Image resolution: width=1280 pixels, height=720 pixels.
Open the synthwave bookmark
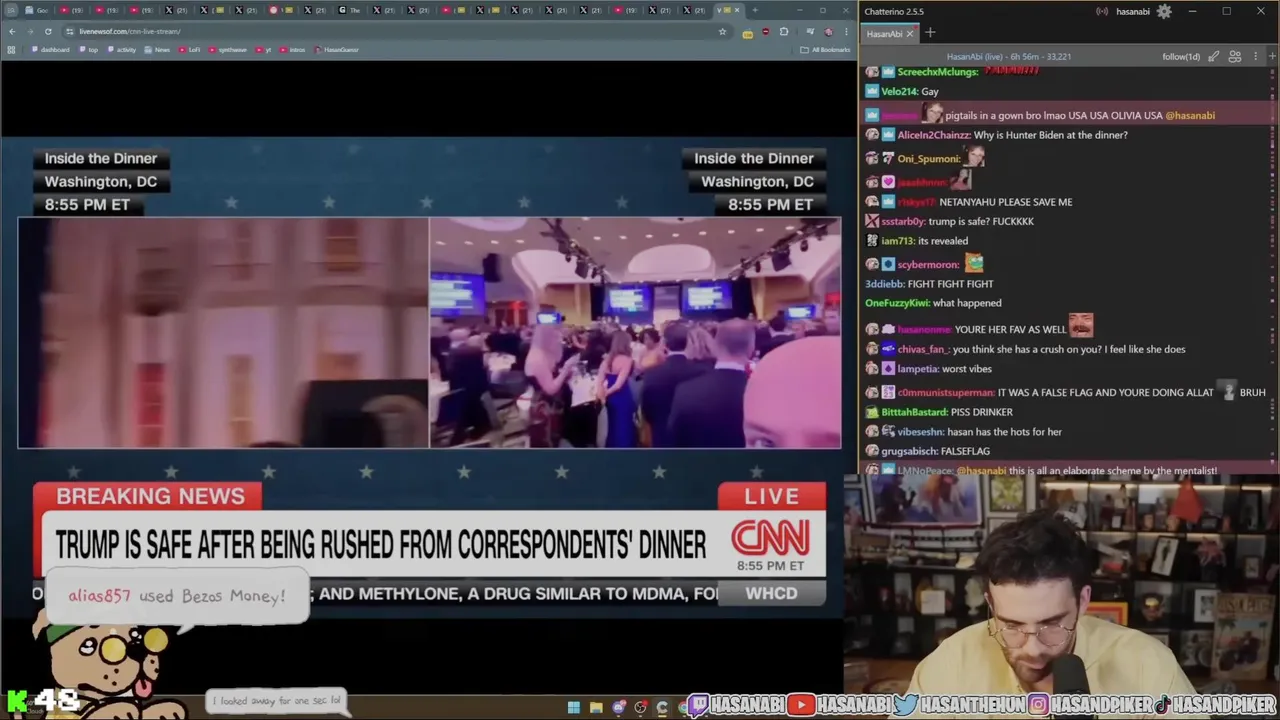(x=228, y=49)
